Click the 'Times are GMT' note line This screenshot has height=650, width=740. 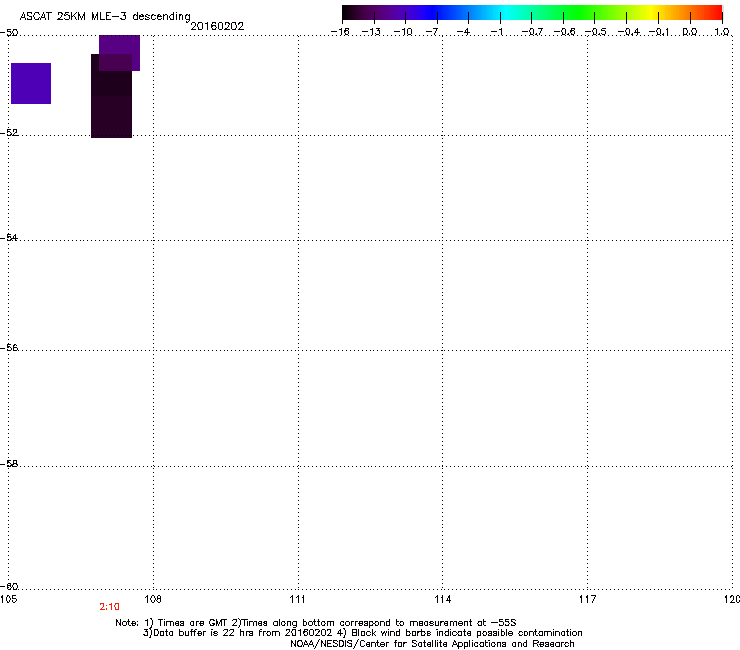click(316, 623)
